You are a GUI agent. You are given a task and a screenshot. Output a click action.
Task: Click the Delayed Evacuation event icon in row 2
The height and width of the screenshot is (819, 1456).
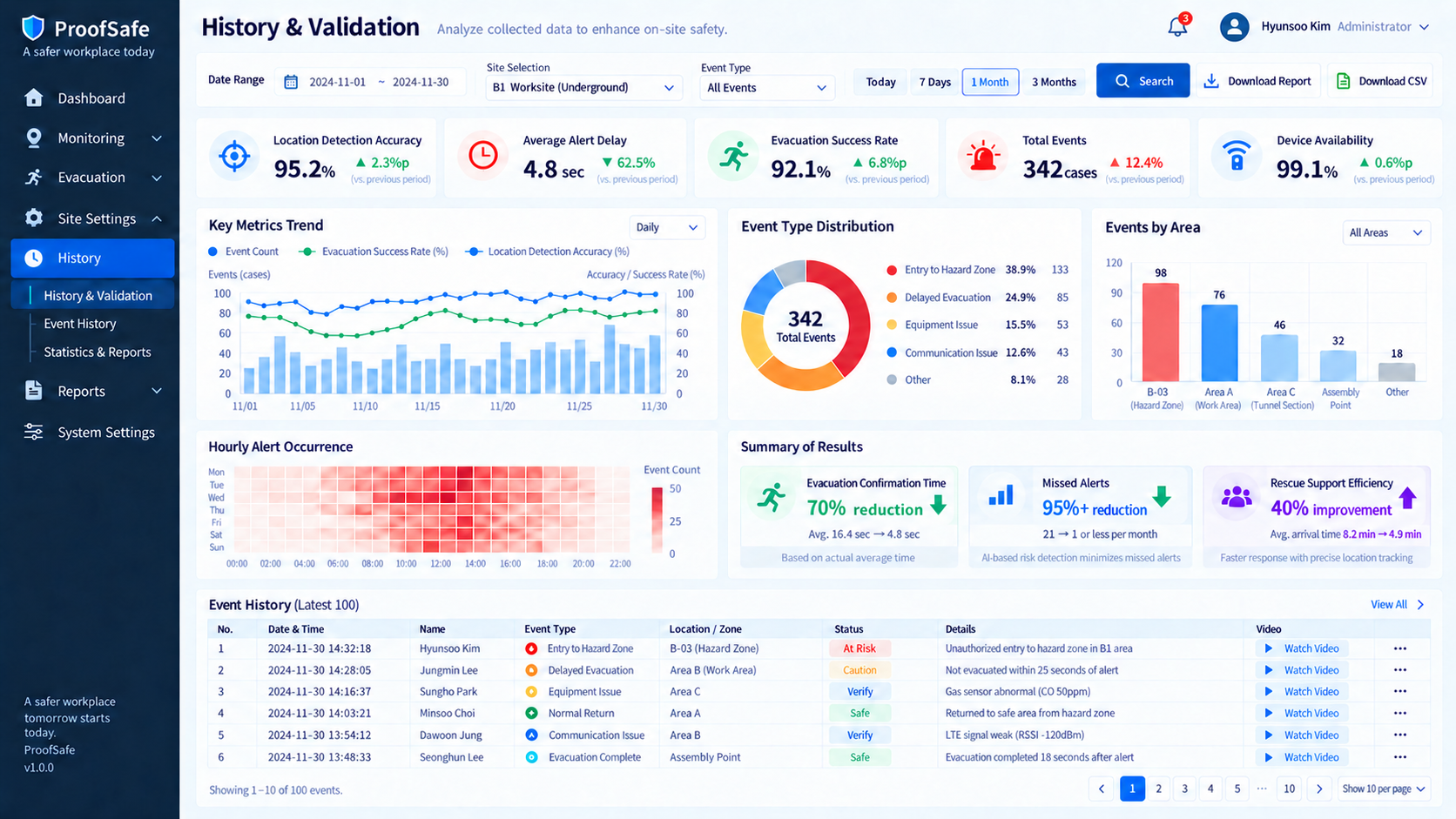(x=531, y=670)
